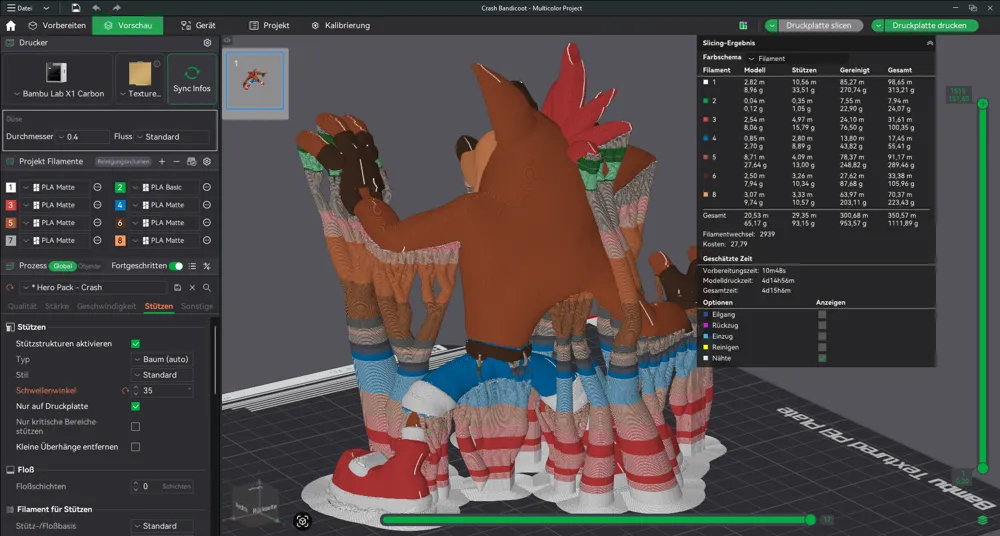Viewport: 1000px width, 536px height.
Task: Check Kleine Überhänge entfernen
Action: (x=135, y=447)
